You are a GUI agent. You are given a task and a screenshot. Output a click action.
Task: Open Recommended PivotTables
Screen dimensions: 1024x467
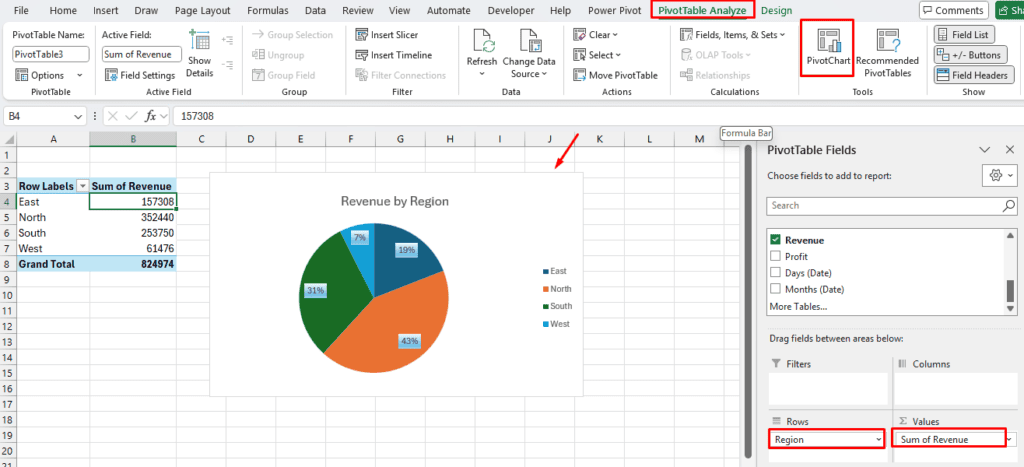[x=887, y=54]
